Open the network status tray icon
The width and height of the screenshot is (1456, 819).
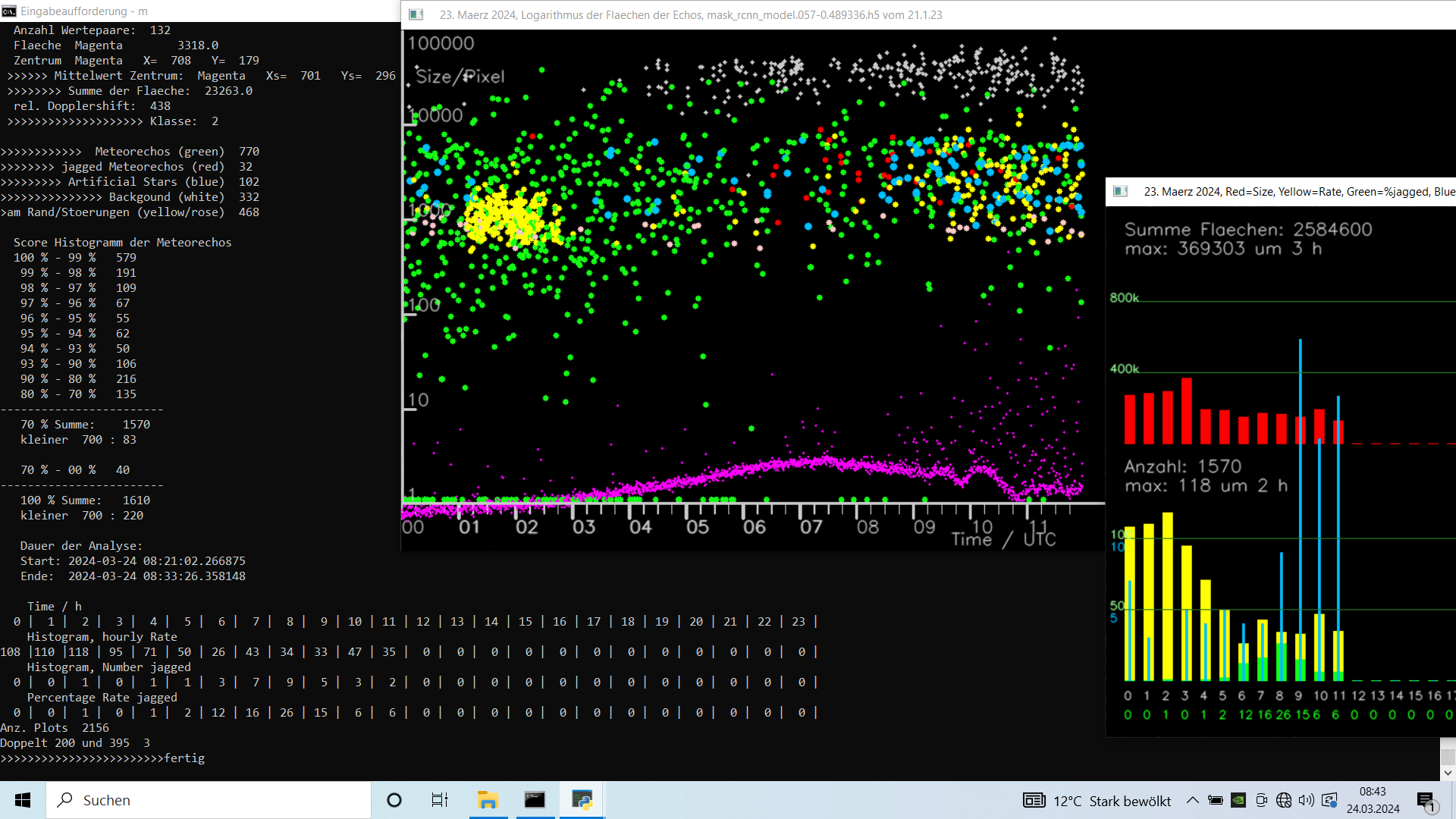pyautogui.click(x=1284, y=800)
